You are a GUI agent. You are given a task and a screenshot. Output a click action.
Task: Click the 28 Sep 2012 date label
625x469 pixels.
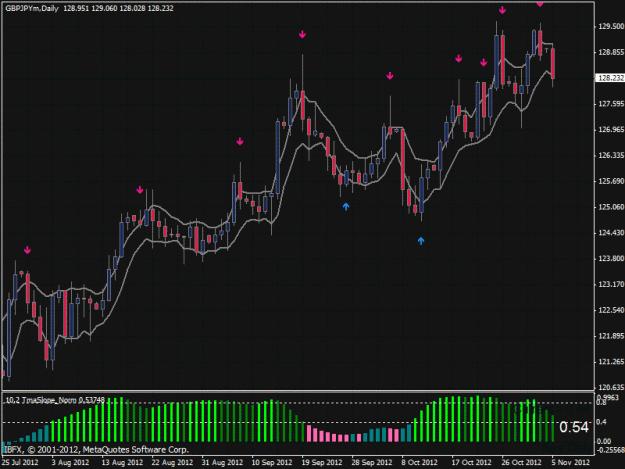point(371,463)
